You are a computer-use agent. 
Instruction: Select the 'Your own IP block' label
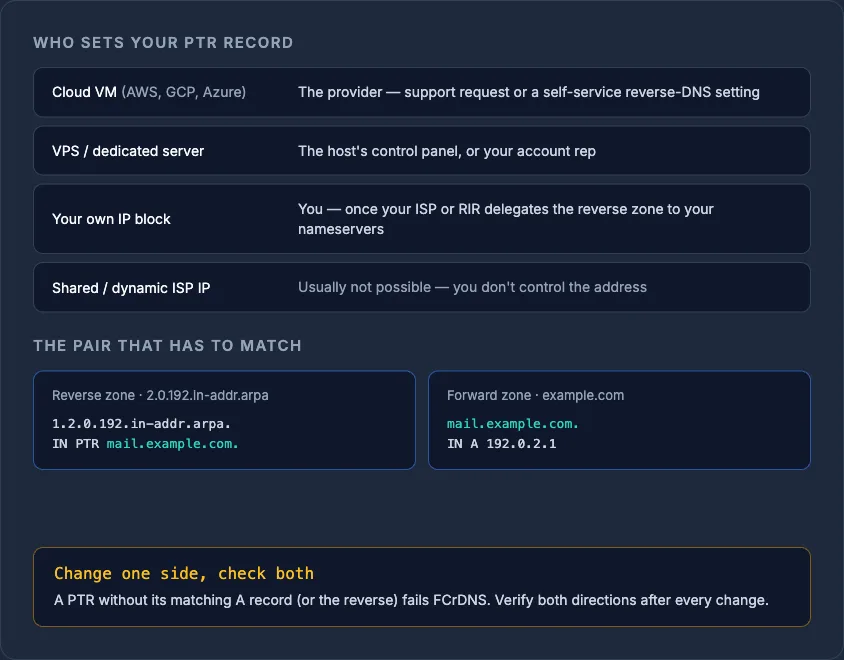pyautogui.click(x=111, y=219)
